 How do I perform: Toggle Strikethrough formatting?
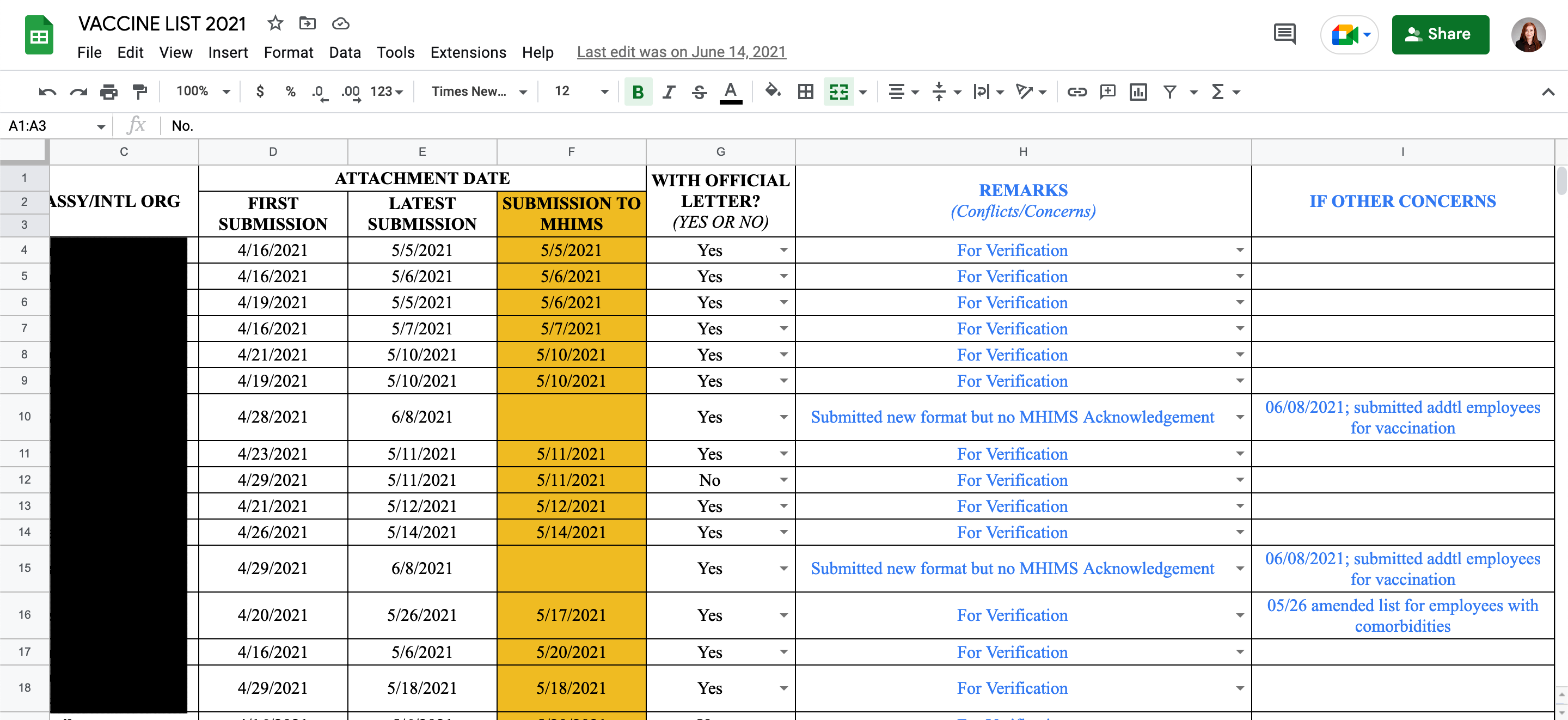tap(700, 92)
